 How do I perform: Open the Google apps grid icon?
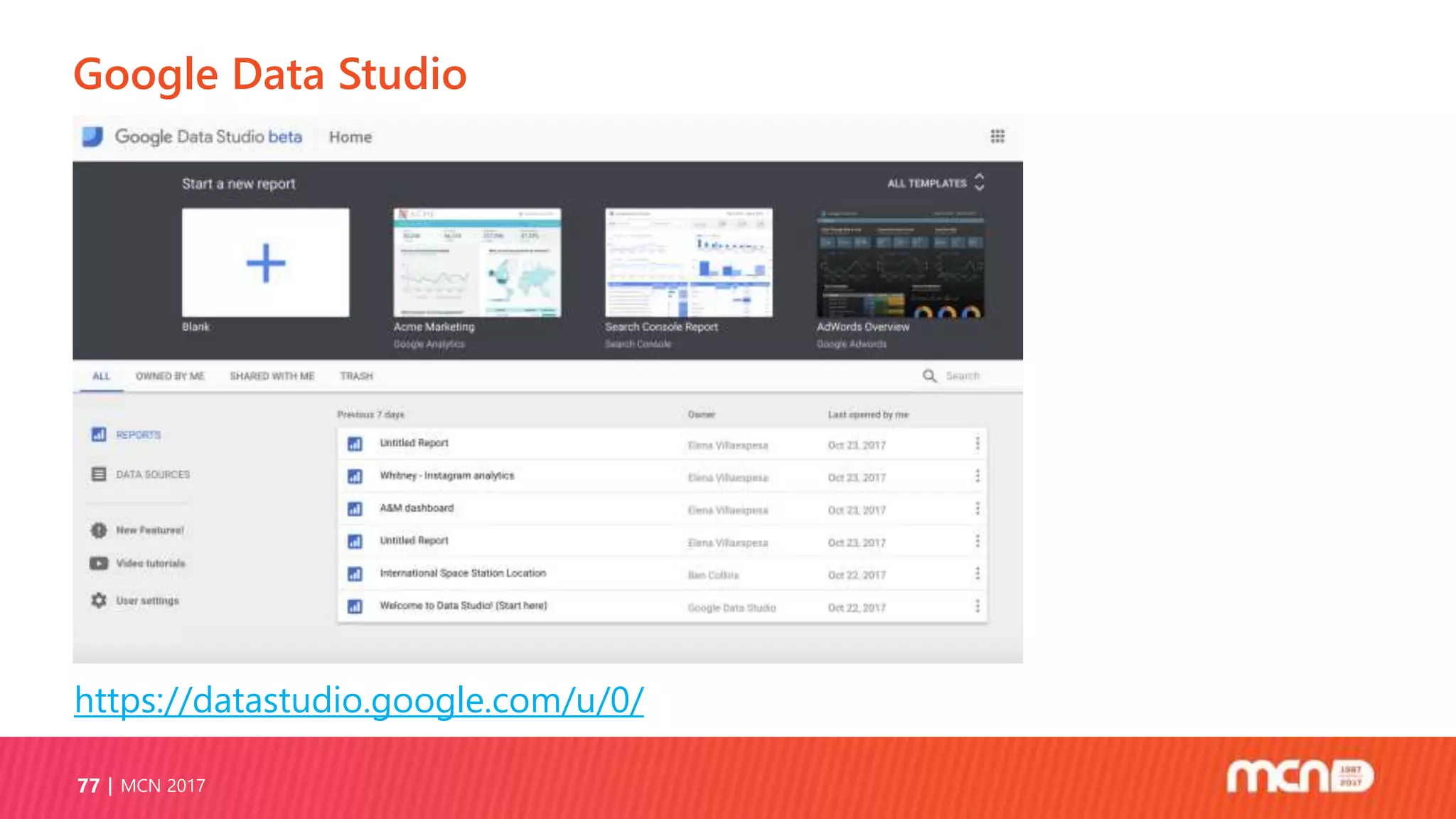[x=997, y=136]
